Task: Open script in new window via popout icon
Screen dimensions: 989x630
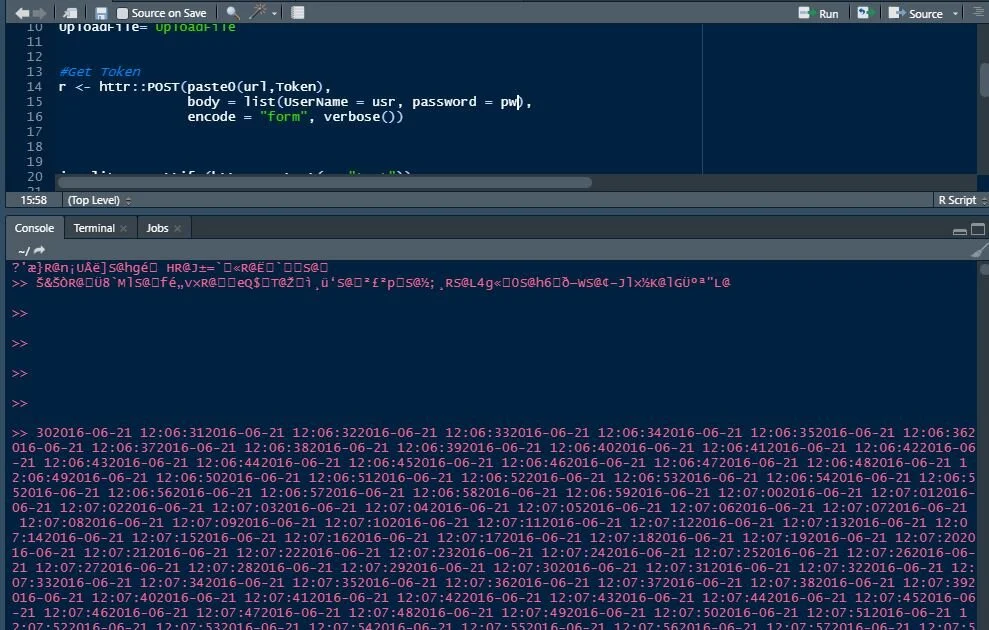Action: pyautogui.click(x=70, y=12)
